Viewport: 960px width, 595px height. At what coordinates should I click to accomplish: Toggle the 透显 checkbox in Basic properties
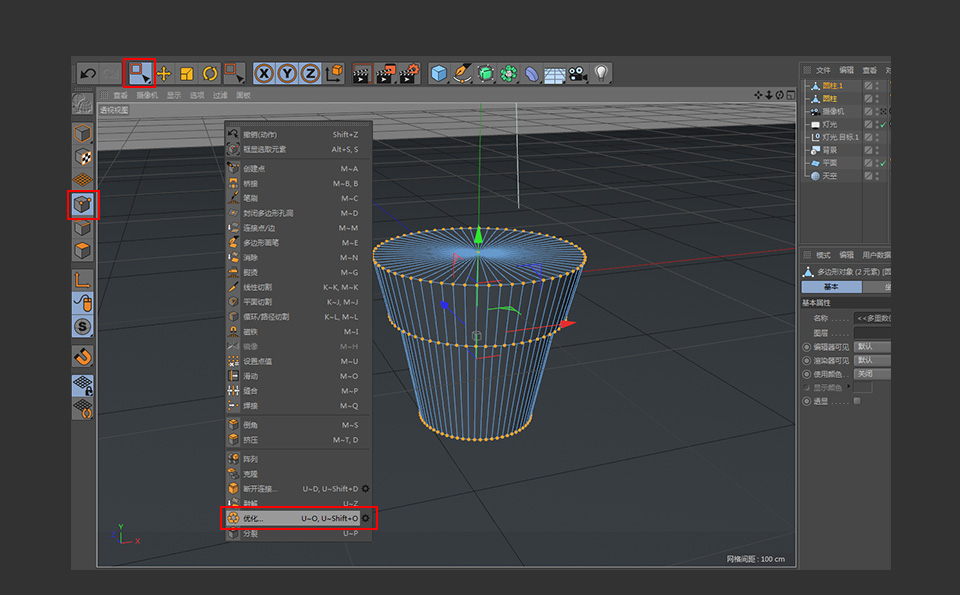pos(857,401)
